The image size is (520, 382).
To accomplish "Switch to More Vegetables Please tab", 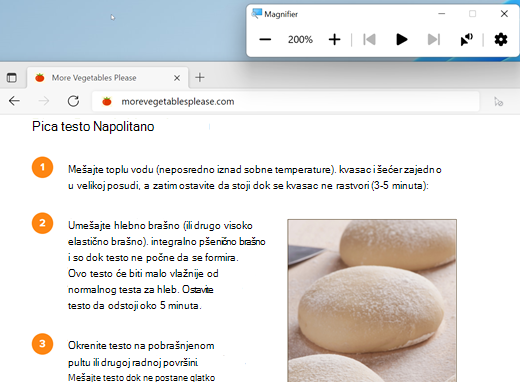I will click(107, 78).
